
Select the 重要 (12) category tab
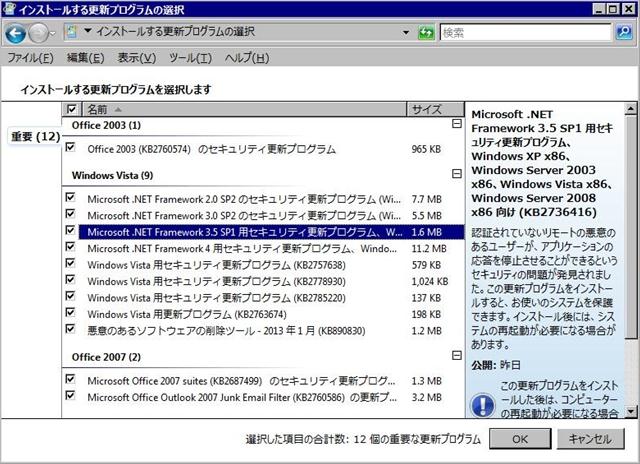[x=35, y=136]
